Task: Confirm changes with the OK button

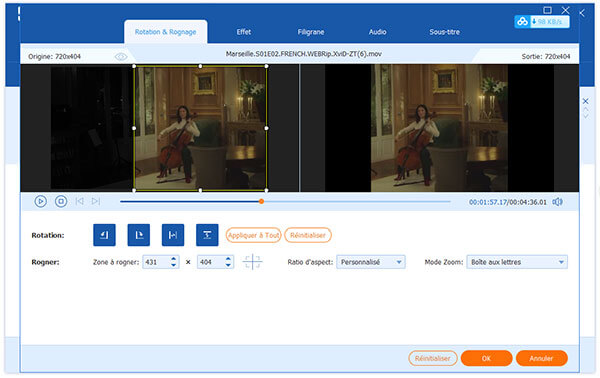Action: 486,358
